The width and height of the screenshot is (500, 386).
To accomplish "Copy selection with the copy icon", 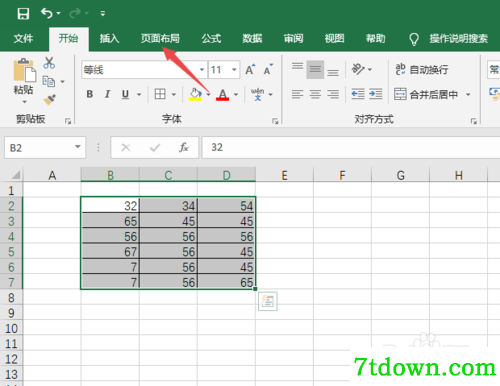I will click(49, 81).
